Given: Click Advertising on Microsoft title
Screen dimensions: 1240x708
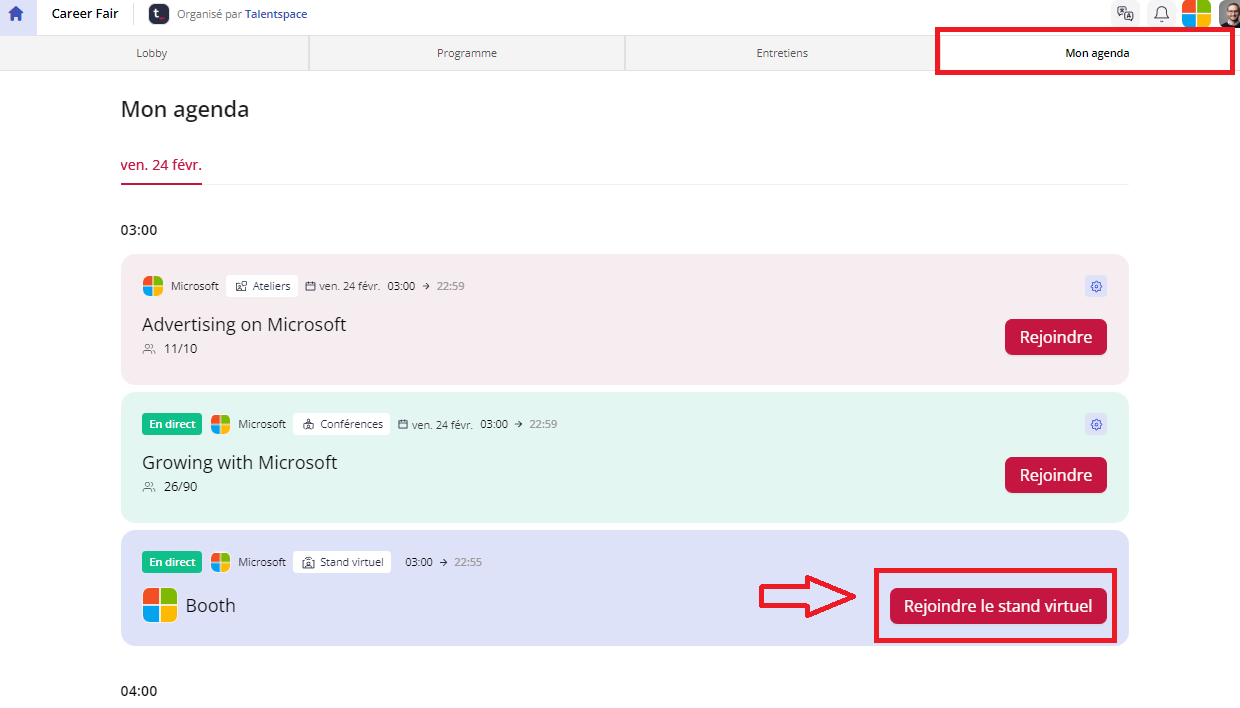Looking at the screenshot, I should pos(244,324).
